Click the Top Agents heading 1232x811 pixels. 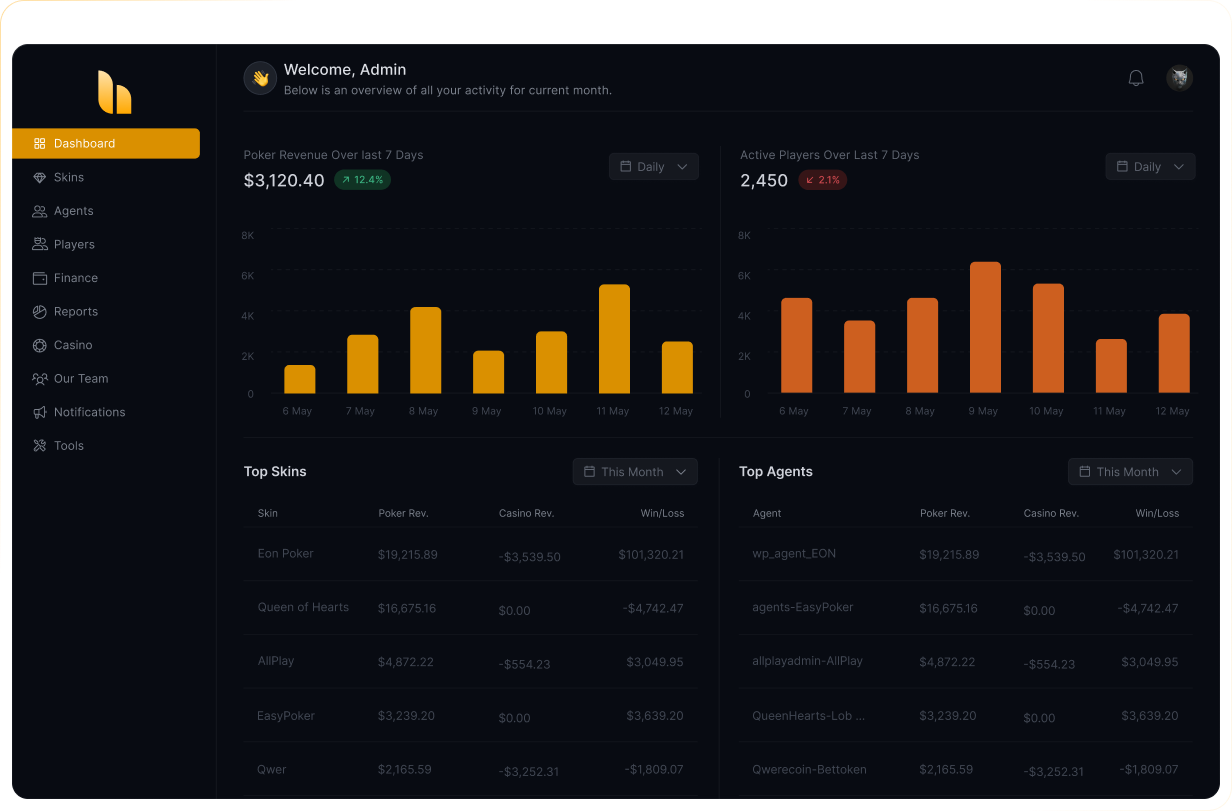click(776, 472)
